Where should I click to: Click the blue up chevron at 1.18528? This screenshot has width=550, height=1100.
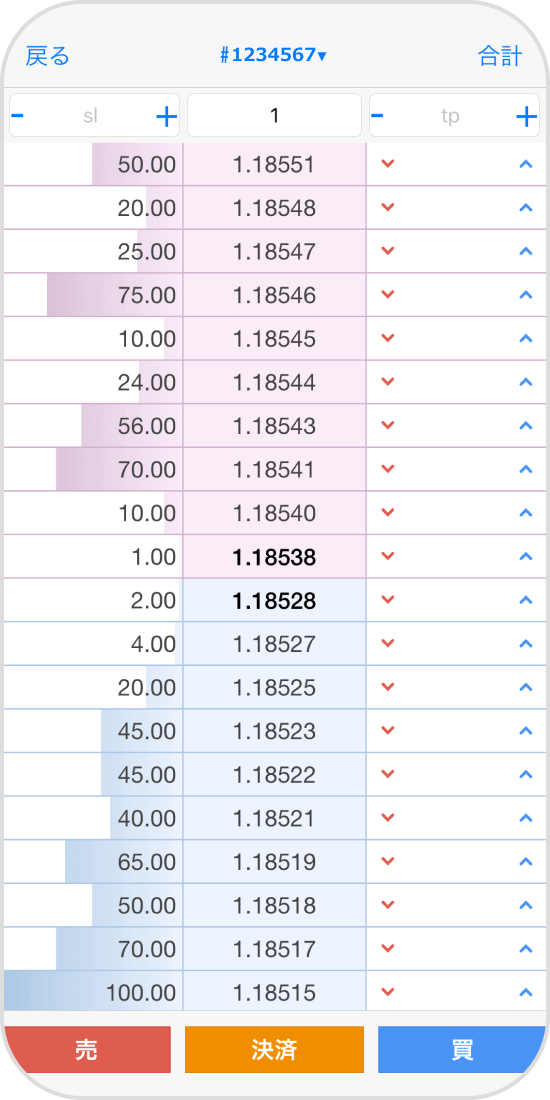coord(525,600)
